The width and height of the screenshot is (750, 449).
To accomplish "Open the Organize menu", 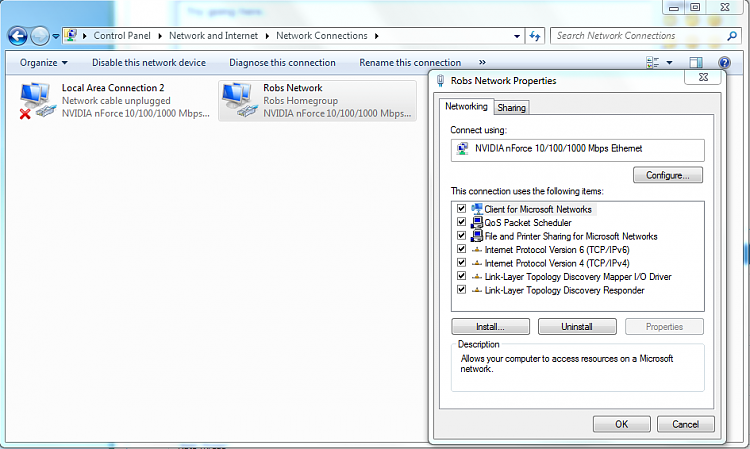I will [44, 63].
